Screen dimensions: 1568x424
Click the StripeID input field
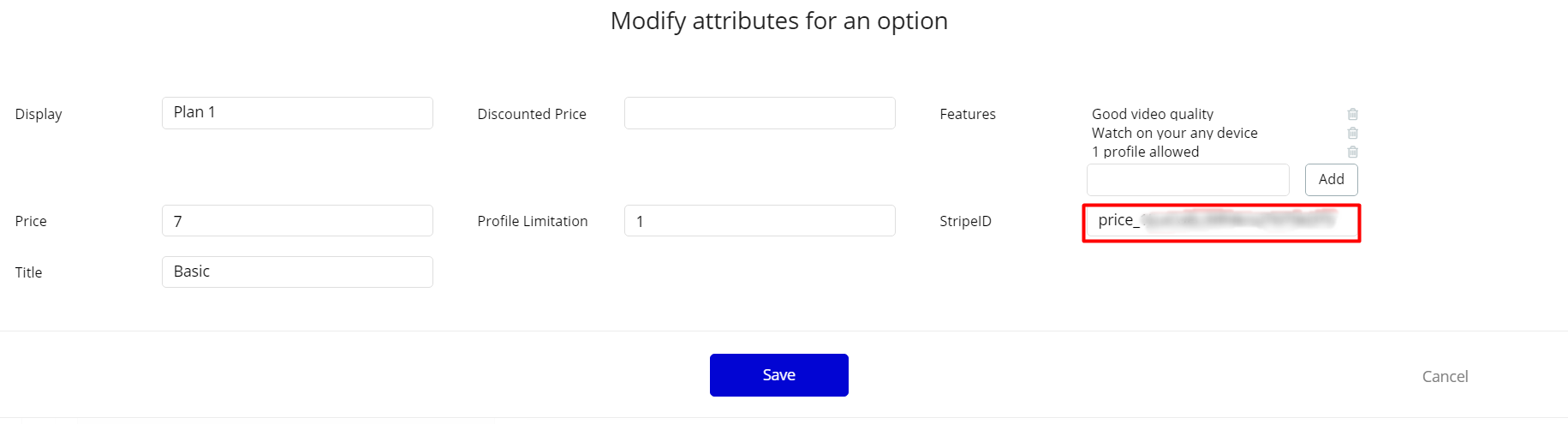[1221, 222]
